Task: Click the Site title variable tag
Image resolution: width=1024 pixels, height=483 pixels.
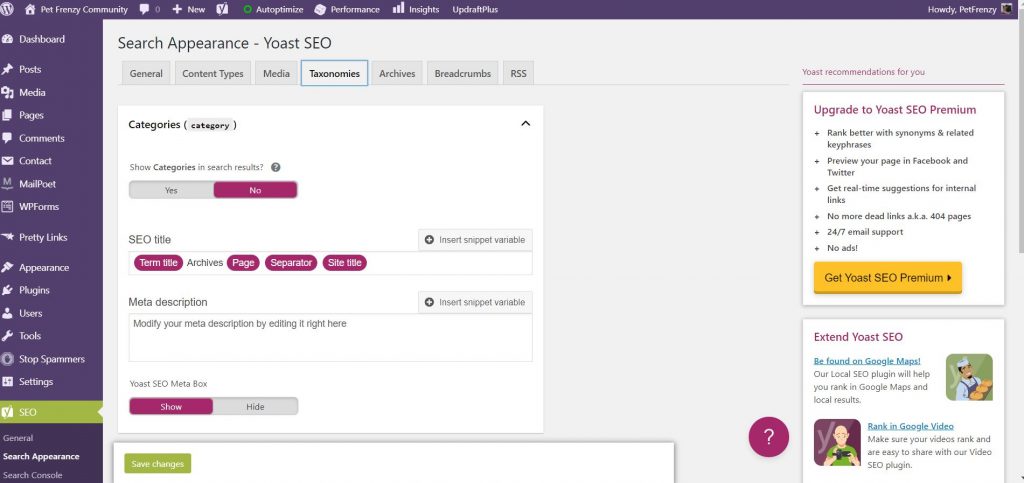Action: pyautogui.click(x=345, y=263)
